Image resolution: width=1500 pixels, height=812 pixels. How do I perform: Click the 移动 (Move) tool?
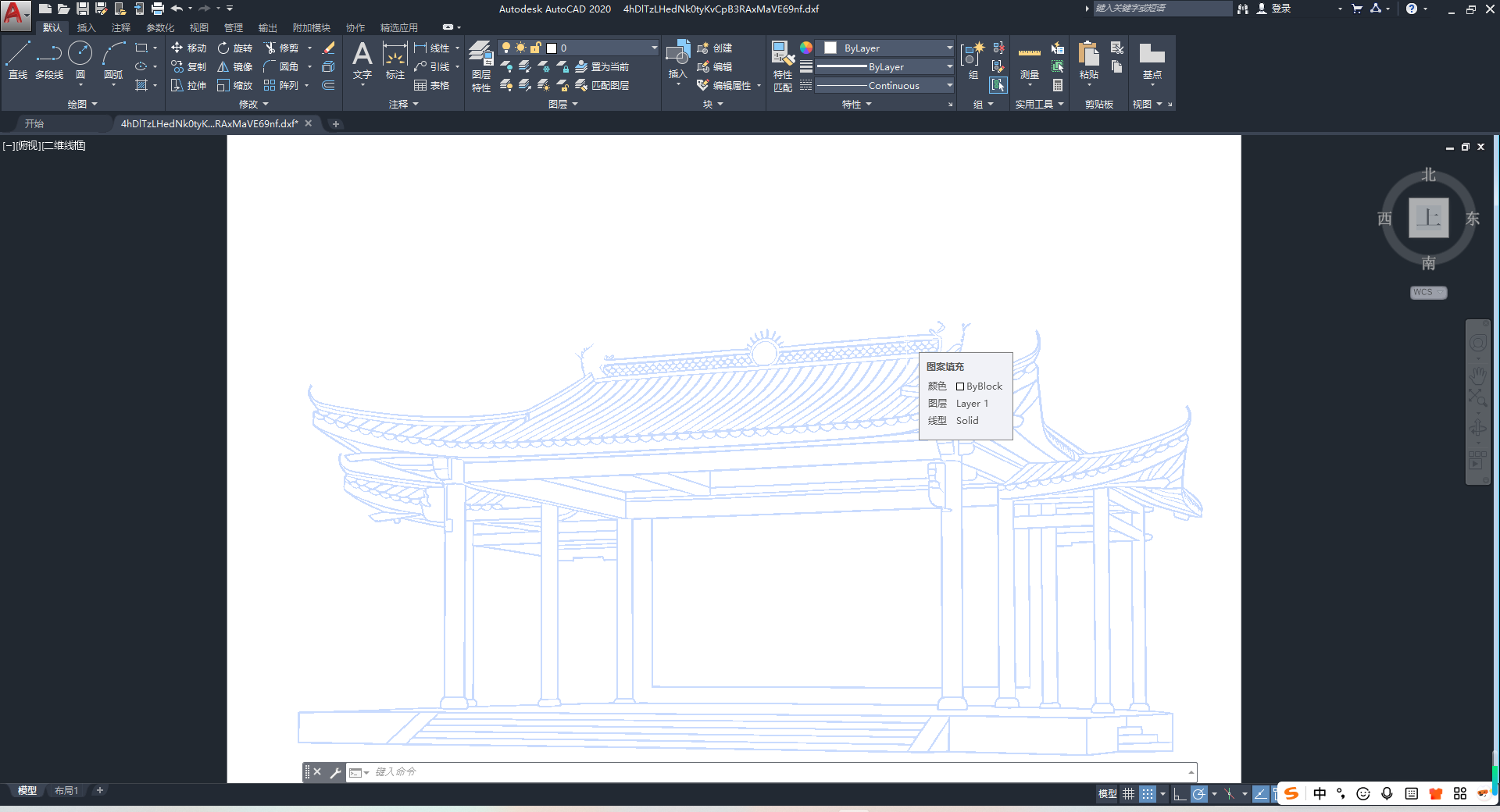[188, 48]
